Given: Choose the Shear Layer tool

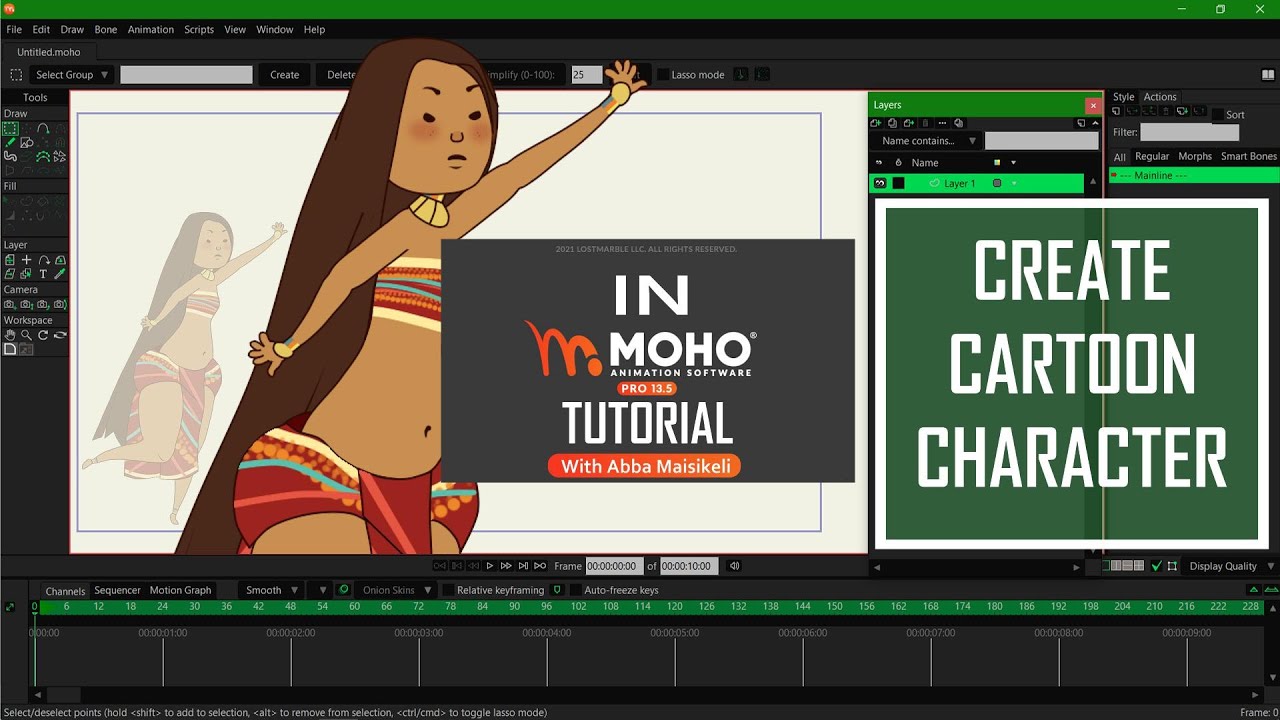Looking at the screenshot, I should pos(10,273).
